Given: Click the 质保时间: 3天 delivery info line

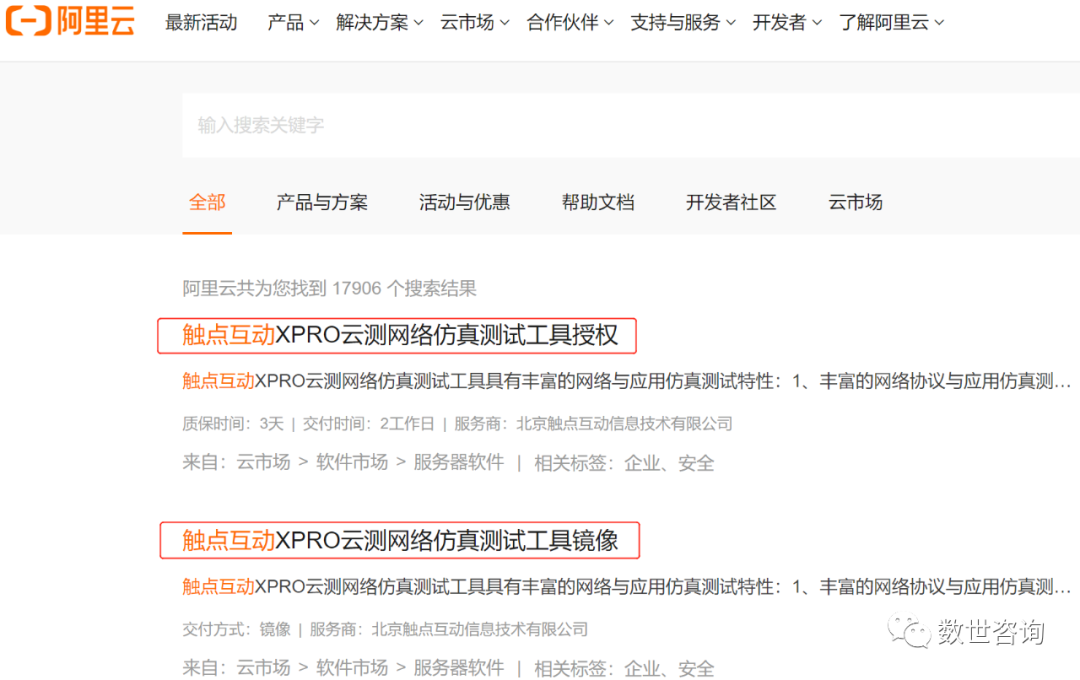Looking at the screenshot, I should click(457, 424).
